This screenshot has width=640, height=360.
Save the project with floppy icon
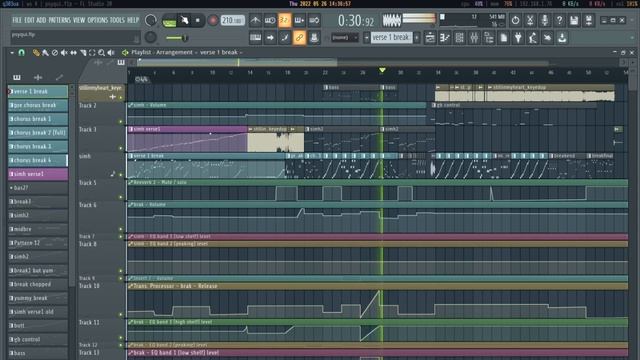coord(574,20)
